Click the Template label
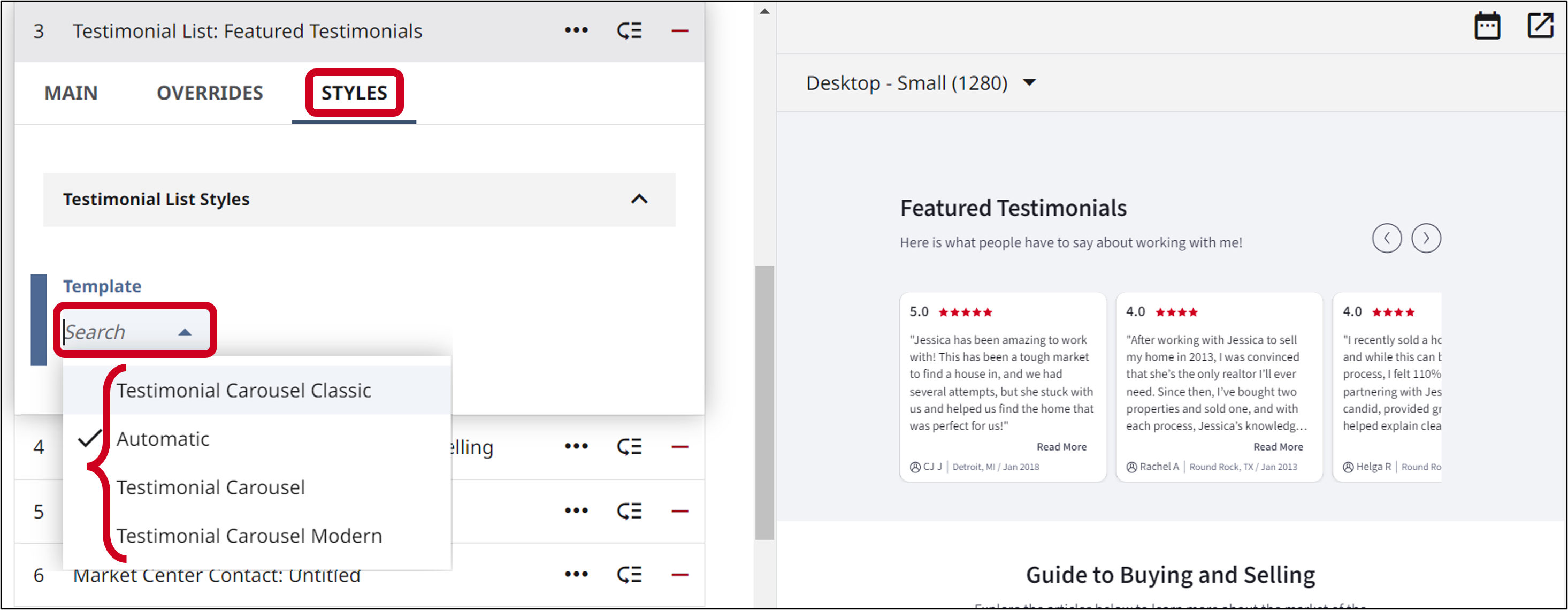The width and height of the screenshot is (1568, 610). (102, 286)
